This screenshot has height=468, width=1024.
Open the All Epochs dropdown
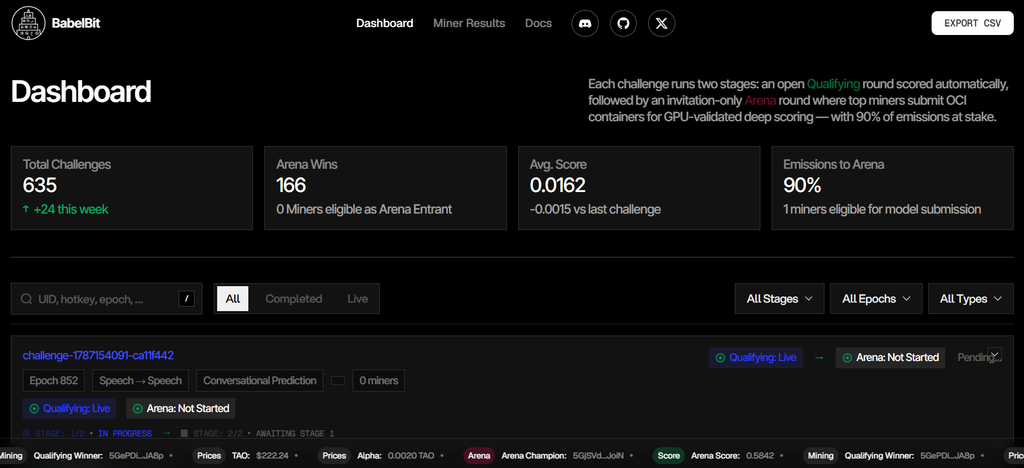pyautogui.click(x=876, y=299)
